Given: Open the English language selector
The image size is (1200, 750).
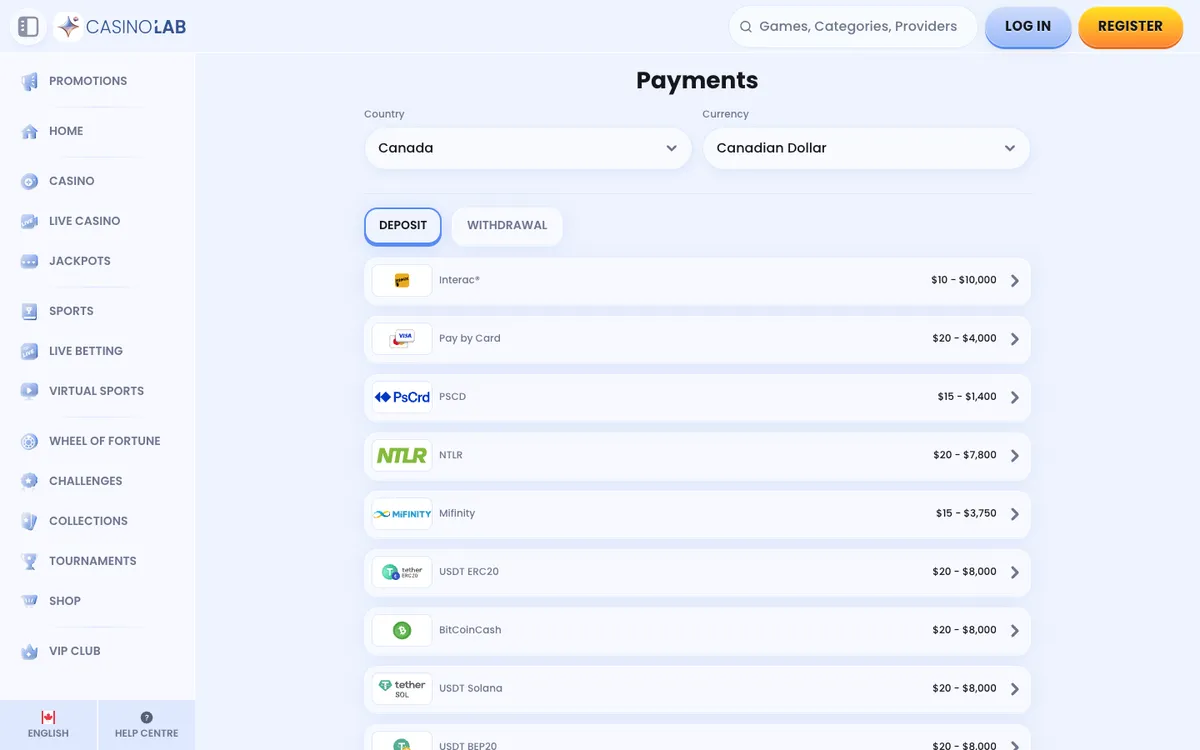Looking at the screenshot, I should coord(48,725).
